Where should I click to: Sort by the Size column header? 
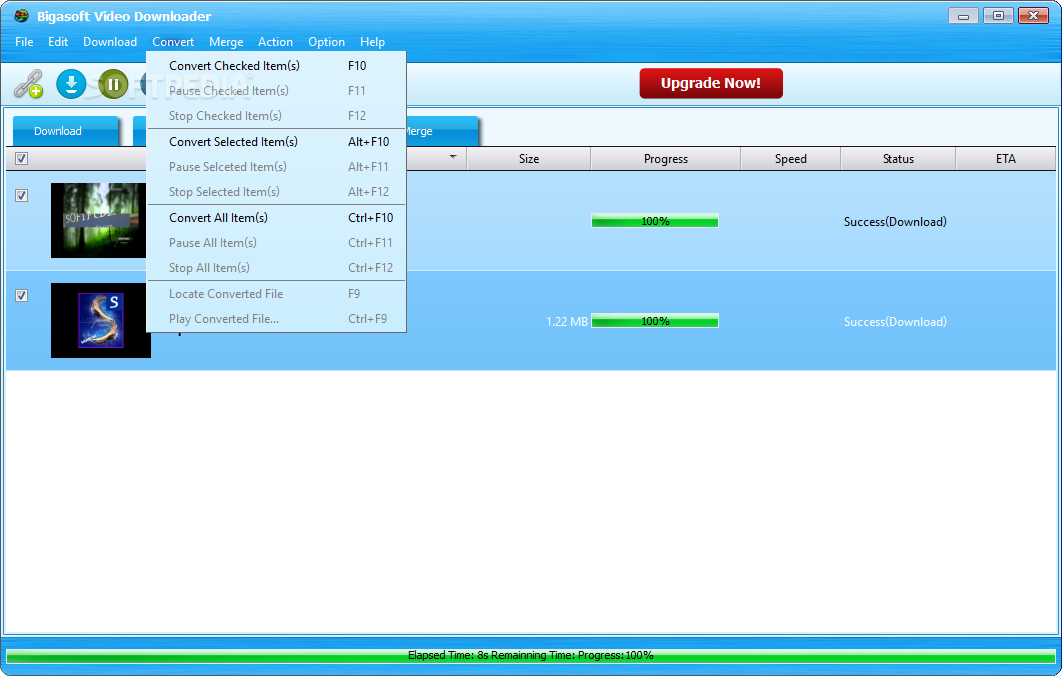[x=529, y=159]
